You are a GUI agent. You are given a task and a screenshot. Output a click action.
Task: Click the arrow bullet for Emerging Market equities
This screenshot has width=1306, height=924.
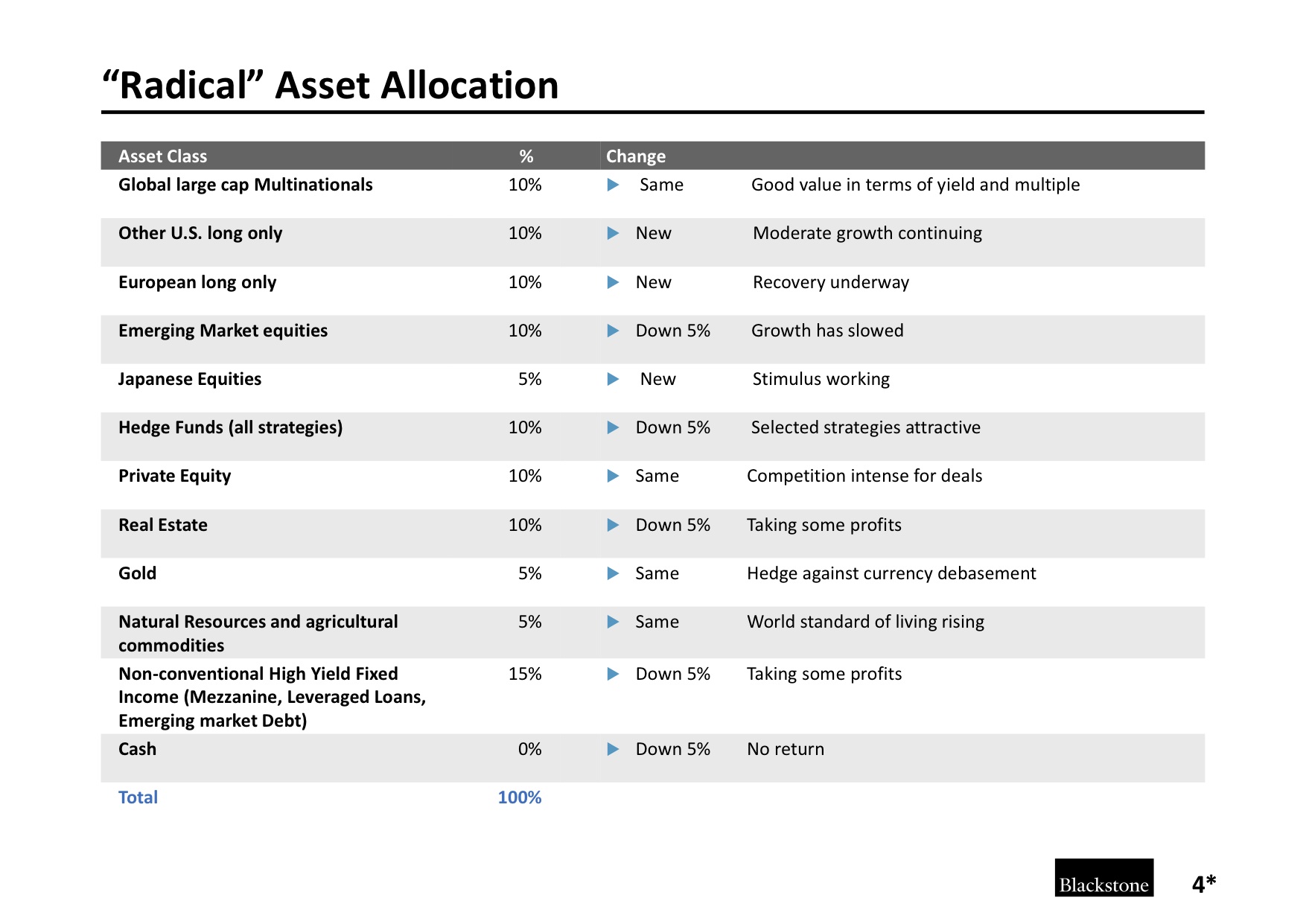pyautogui.click(x=613, y=331)
